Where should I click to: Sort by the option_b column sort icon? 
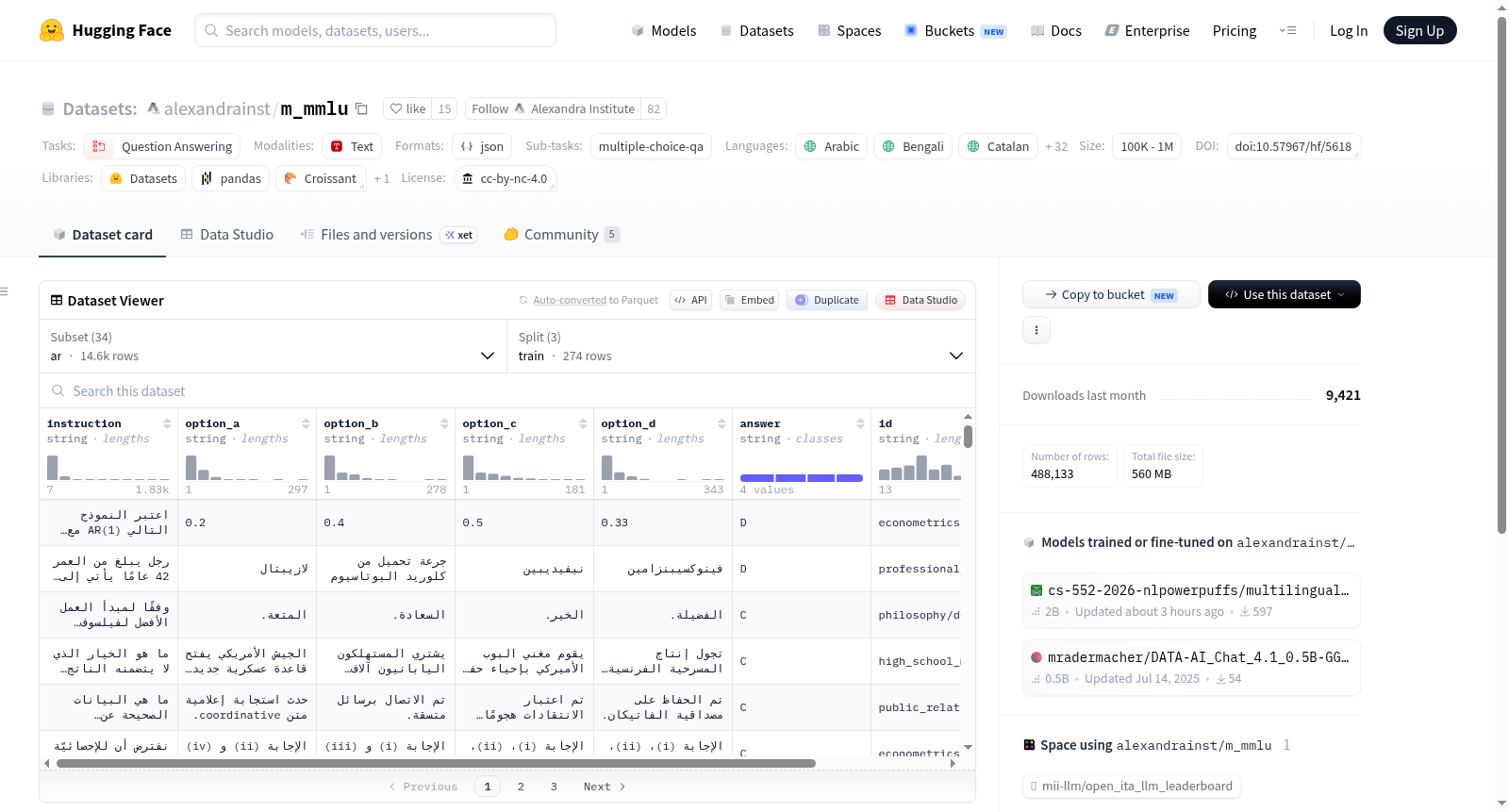click(444, 423)
